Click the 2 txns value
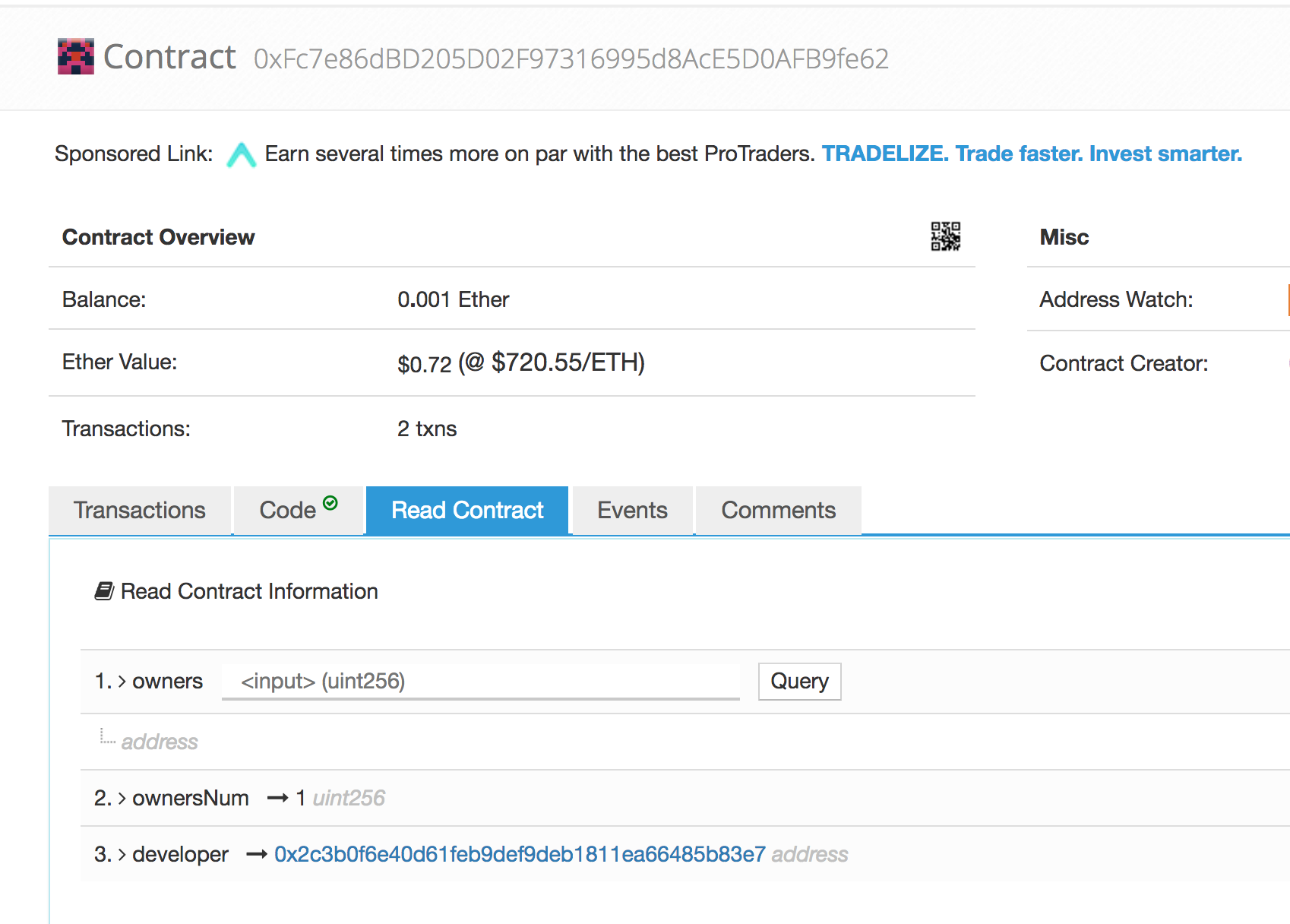Viewport: 1290px width, 924px height. coord(427,429)
